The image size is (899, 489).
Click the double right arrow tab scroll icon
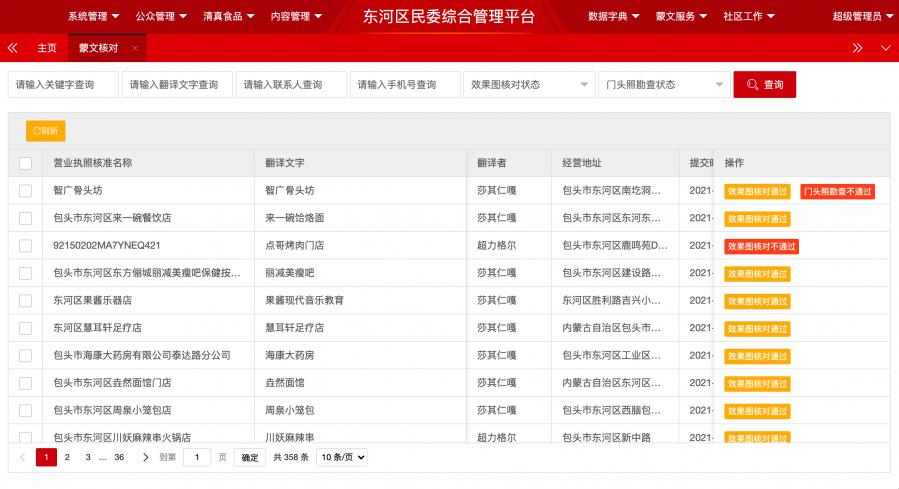[x=857, y=48]
